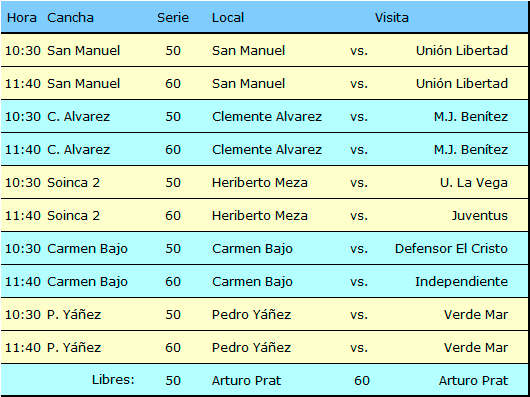Select the U. La Vega visiting team
This screenshot has height=397, width=530.
pyautogui.click(x=474, y=183)
